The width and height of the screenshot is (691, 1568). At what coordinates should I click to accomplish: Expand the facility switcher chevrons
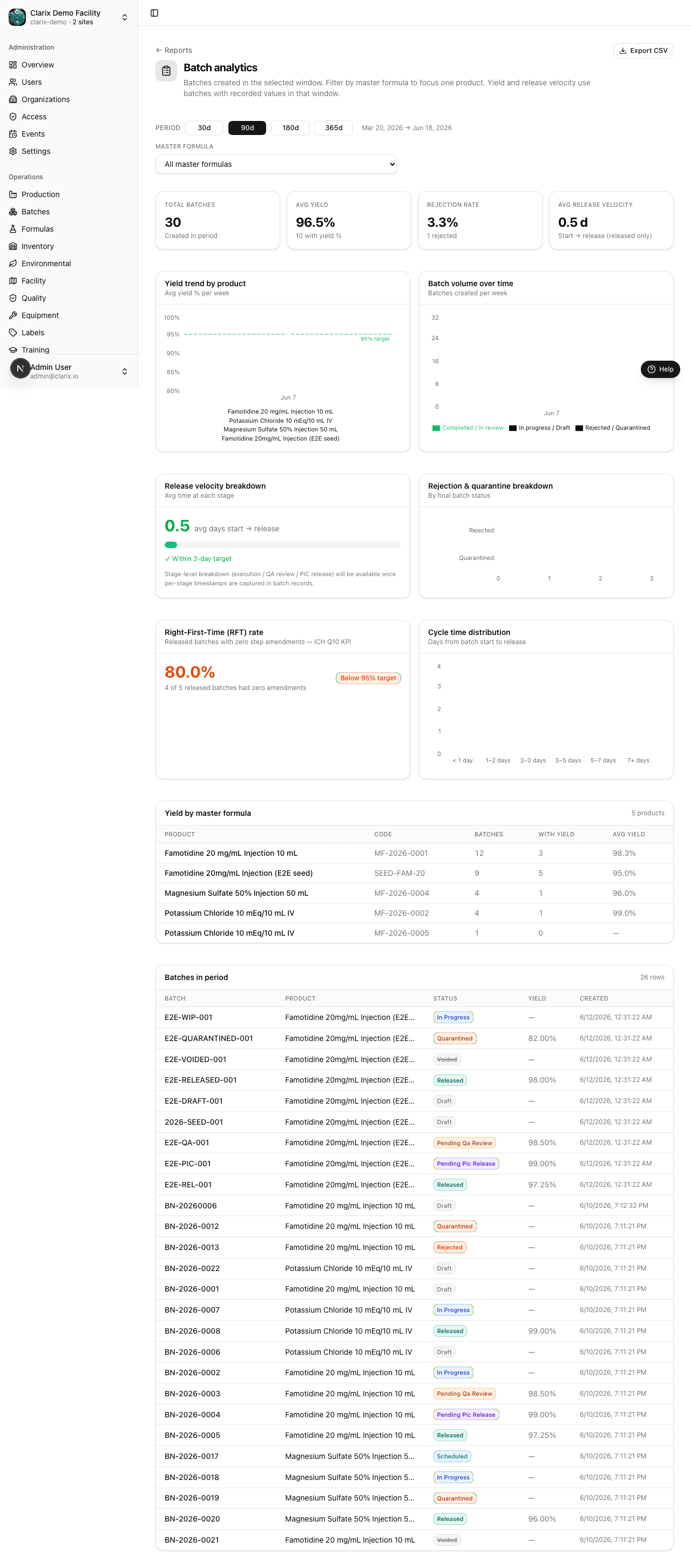pyautogui.click(x=125, y=17)
